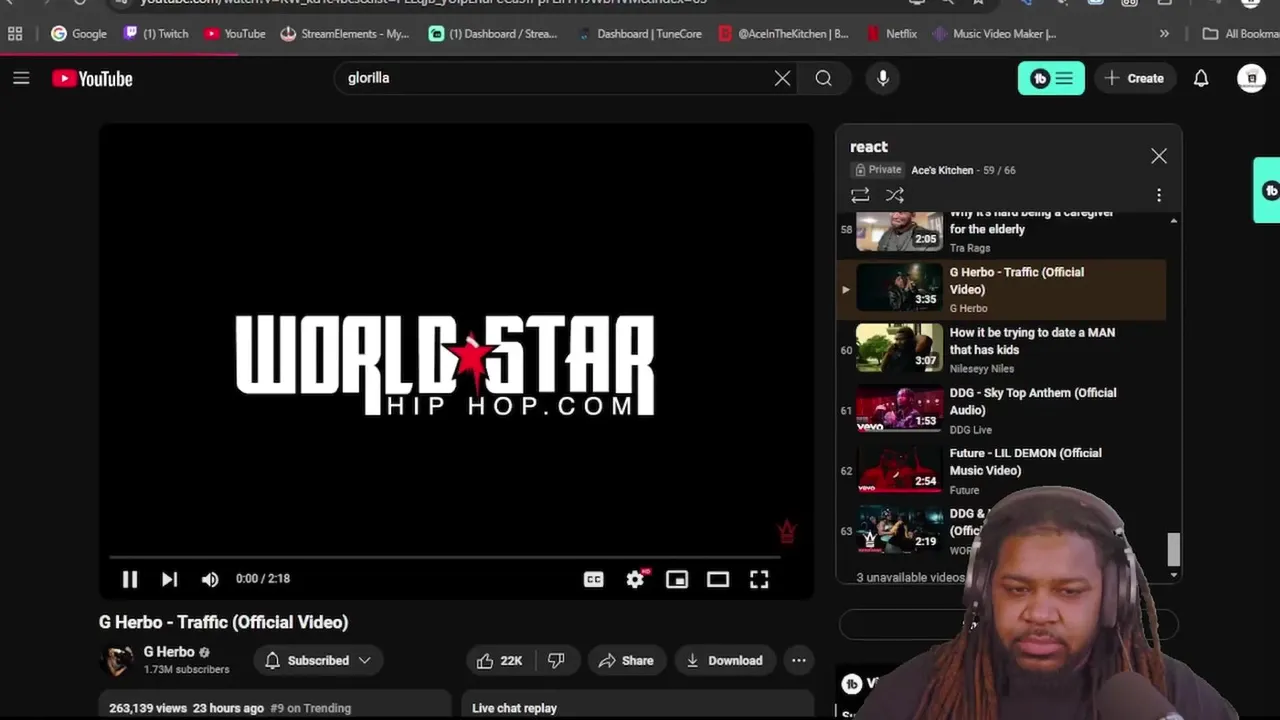The height and width of the screenshot is (720, 1280).
Task: Open YouTube notifications bell
Action: [1201, 78]
